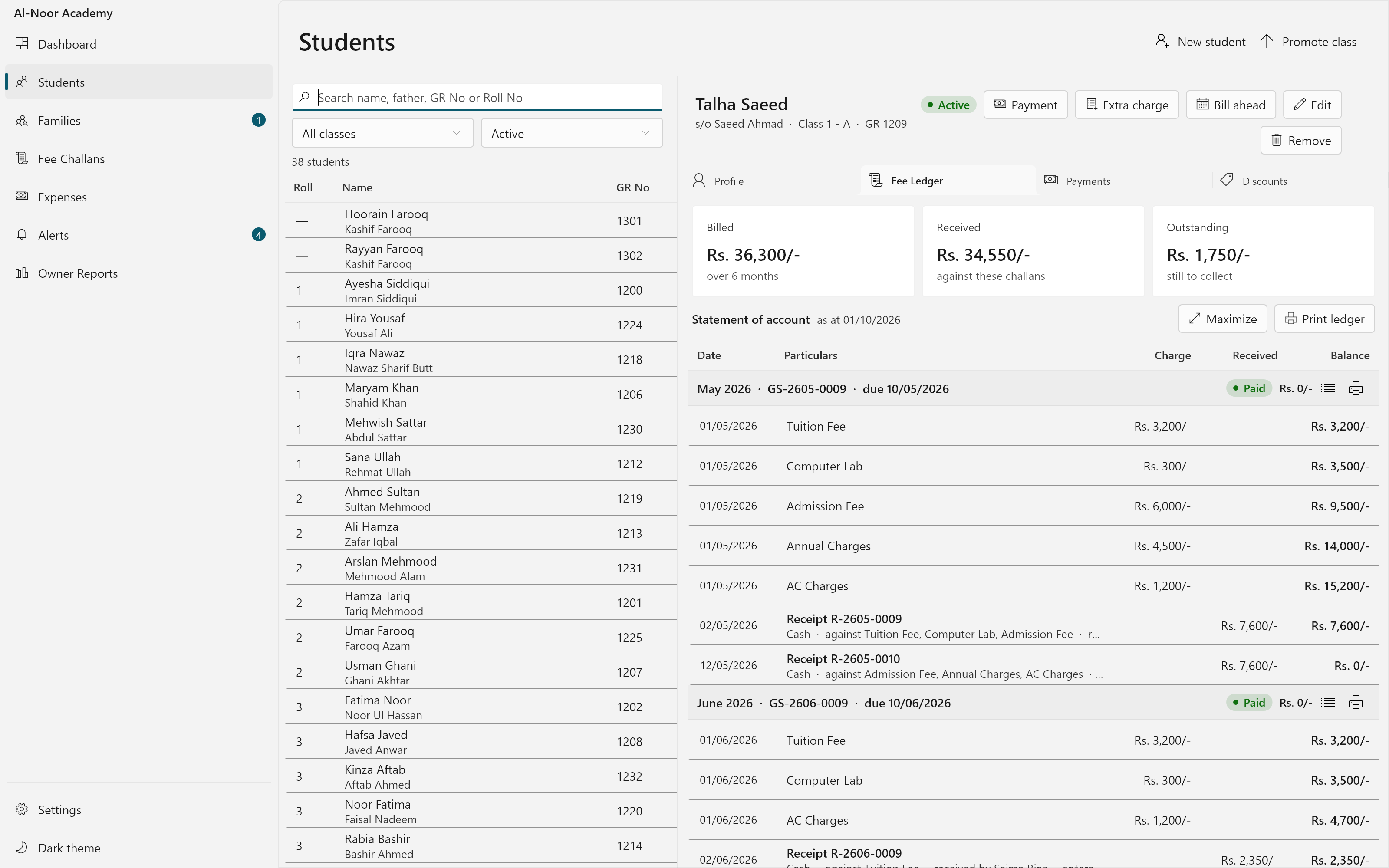Click Print ledger button

(1324, 319)
